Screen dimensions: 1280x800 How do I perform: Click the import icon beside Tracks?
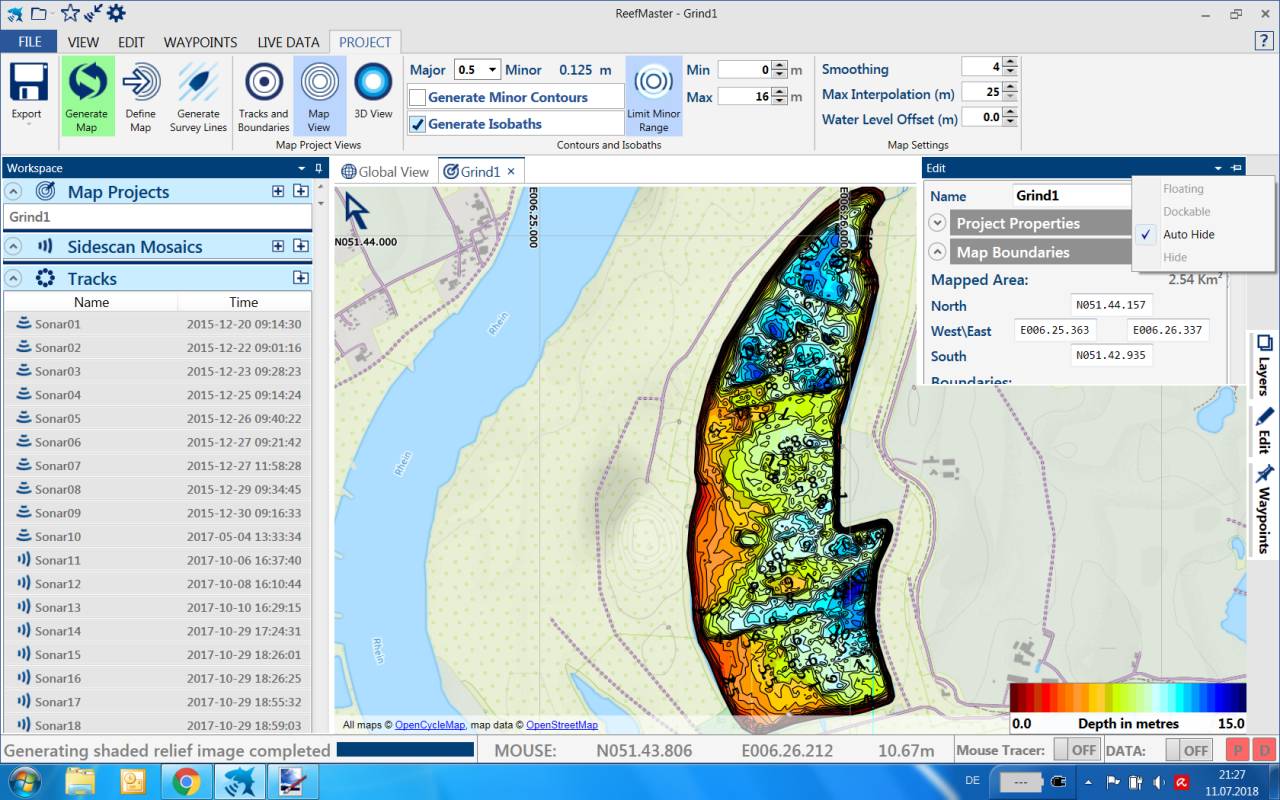pos(300,278)
